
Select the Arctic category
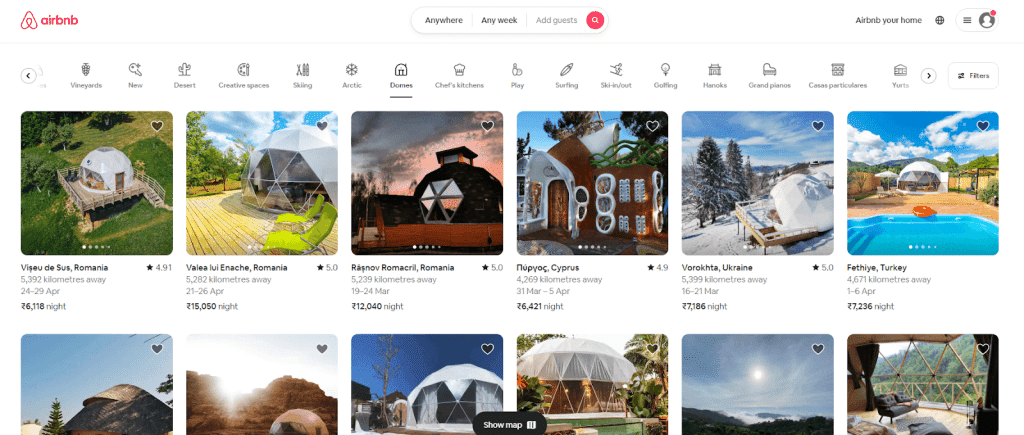tap(352, 76)
